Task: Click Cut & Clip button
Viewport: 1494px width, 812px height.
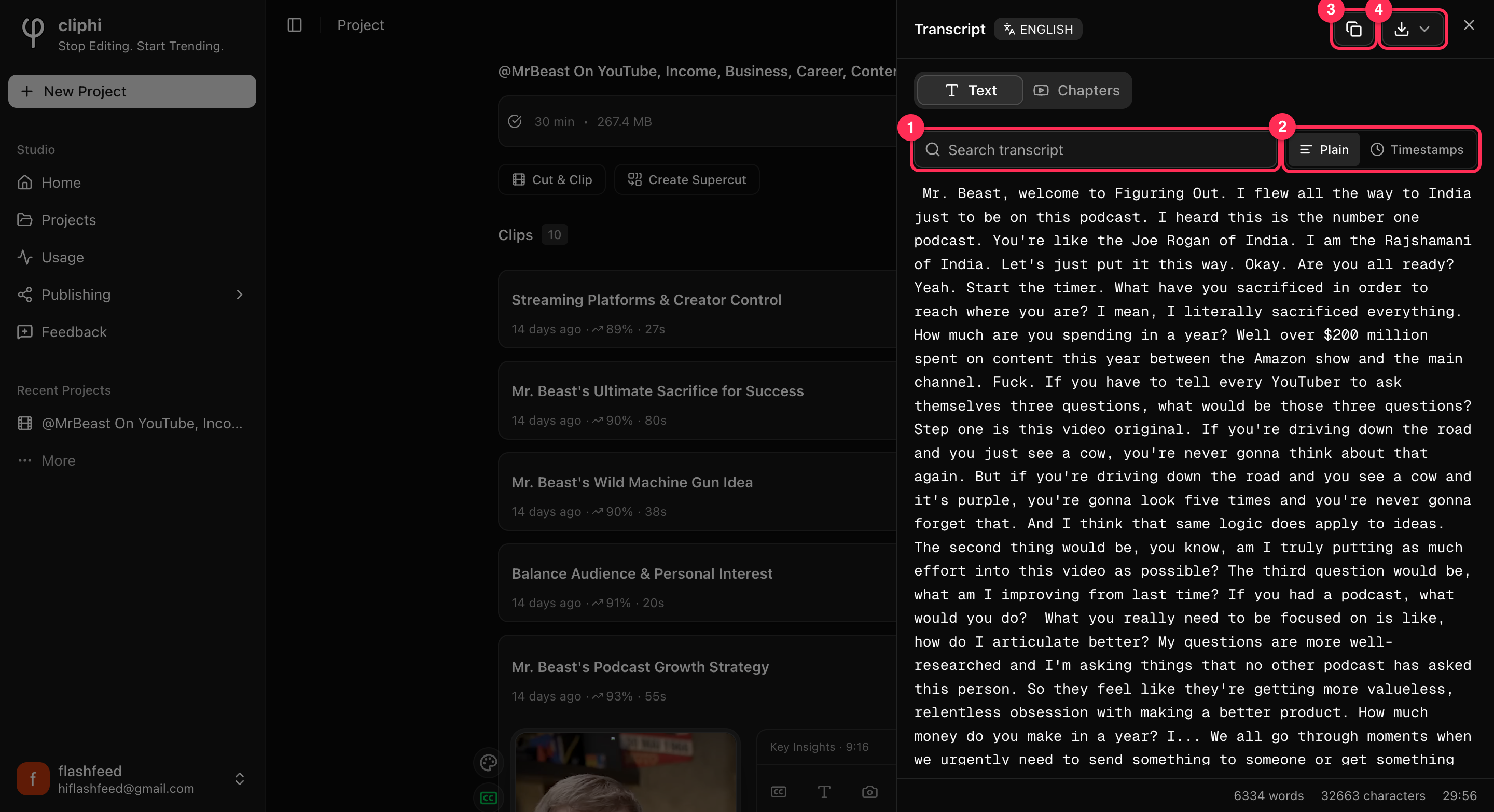Action: tap(551, 180)
